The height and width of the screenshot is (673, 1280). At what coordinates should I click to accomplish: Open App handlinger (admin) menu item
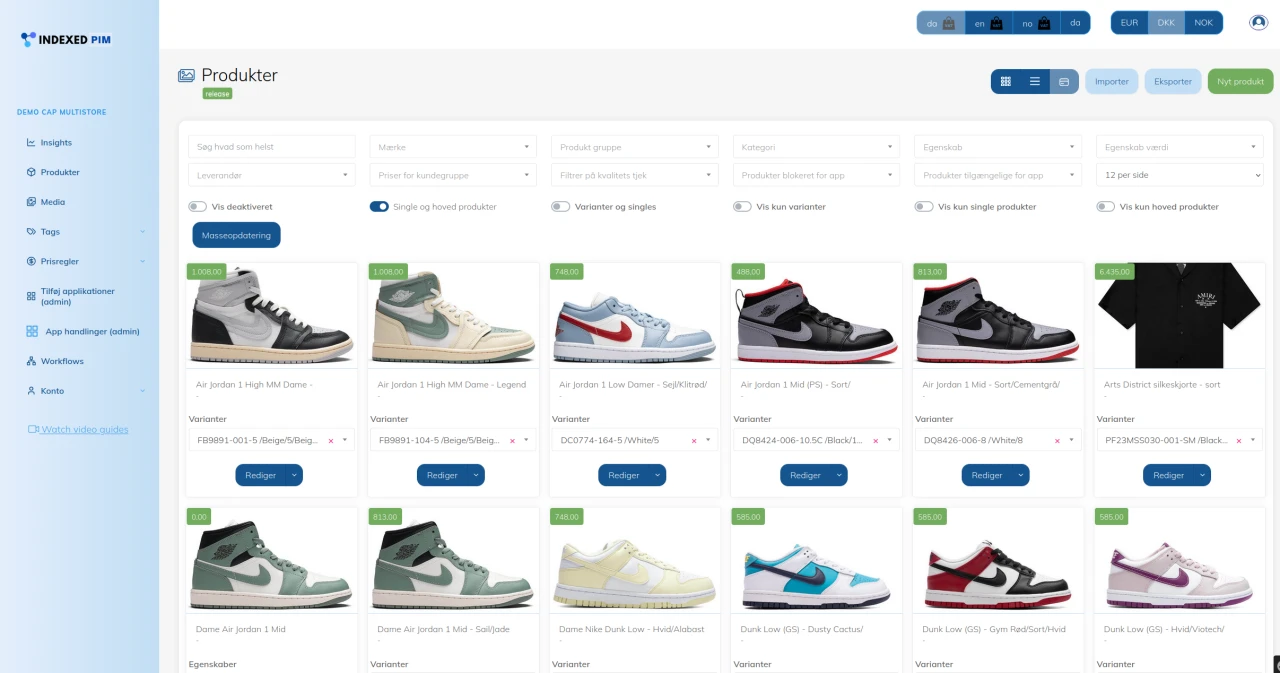coord(92,331)
